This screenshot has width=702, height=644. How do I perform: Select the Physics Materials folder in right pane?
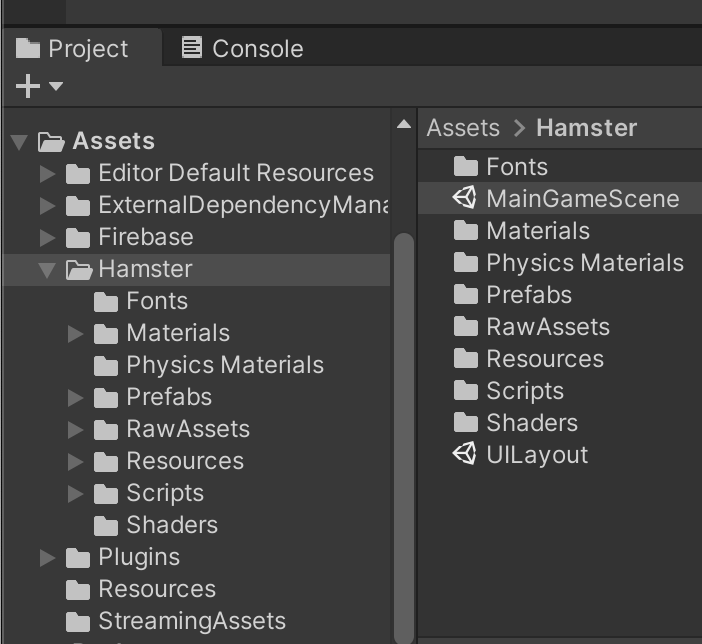(584, 263)
